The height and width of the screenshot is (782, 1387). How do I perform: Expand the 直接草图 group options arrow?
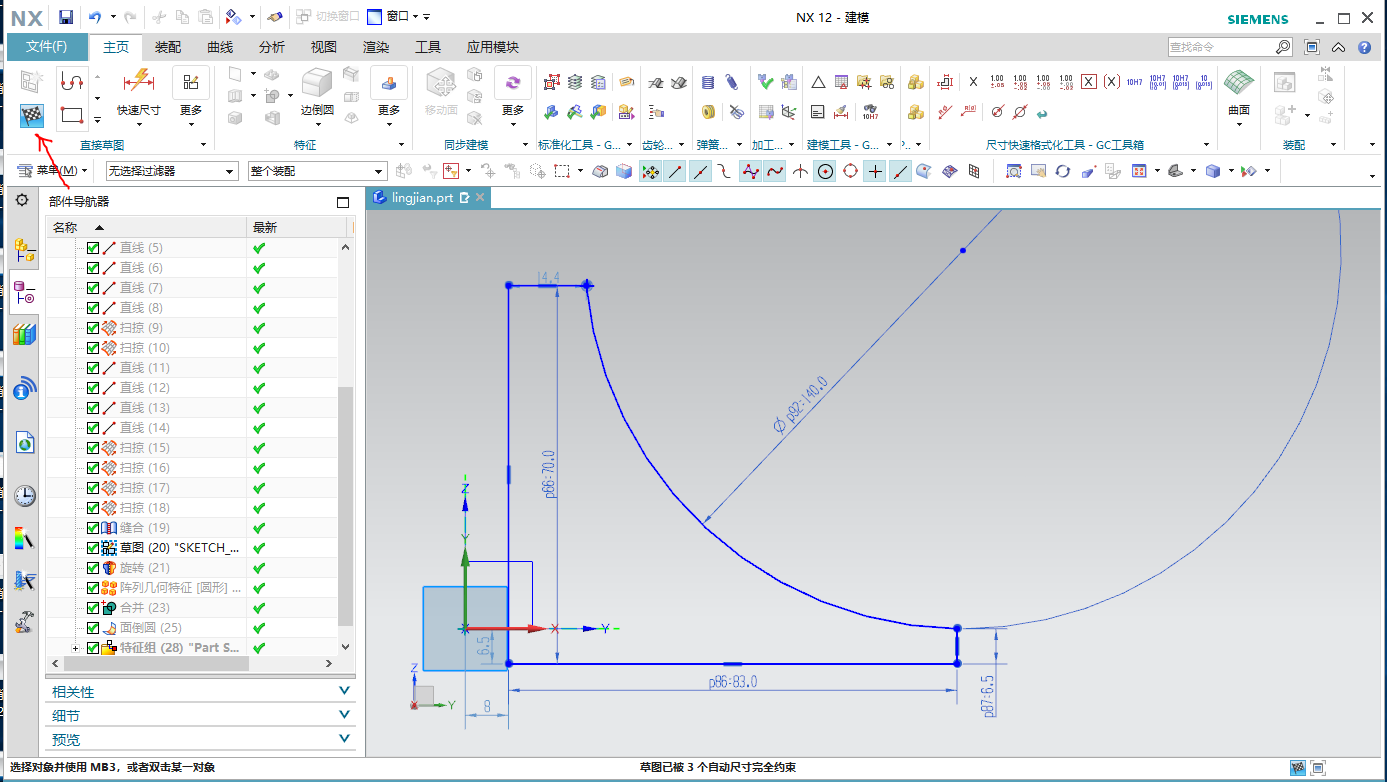pos(203,146)
